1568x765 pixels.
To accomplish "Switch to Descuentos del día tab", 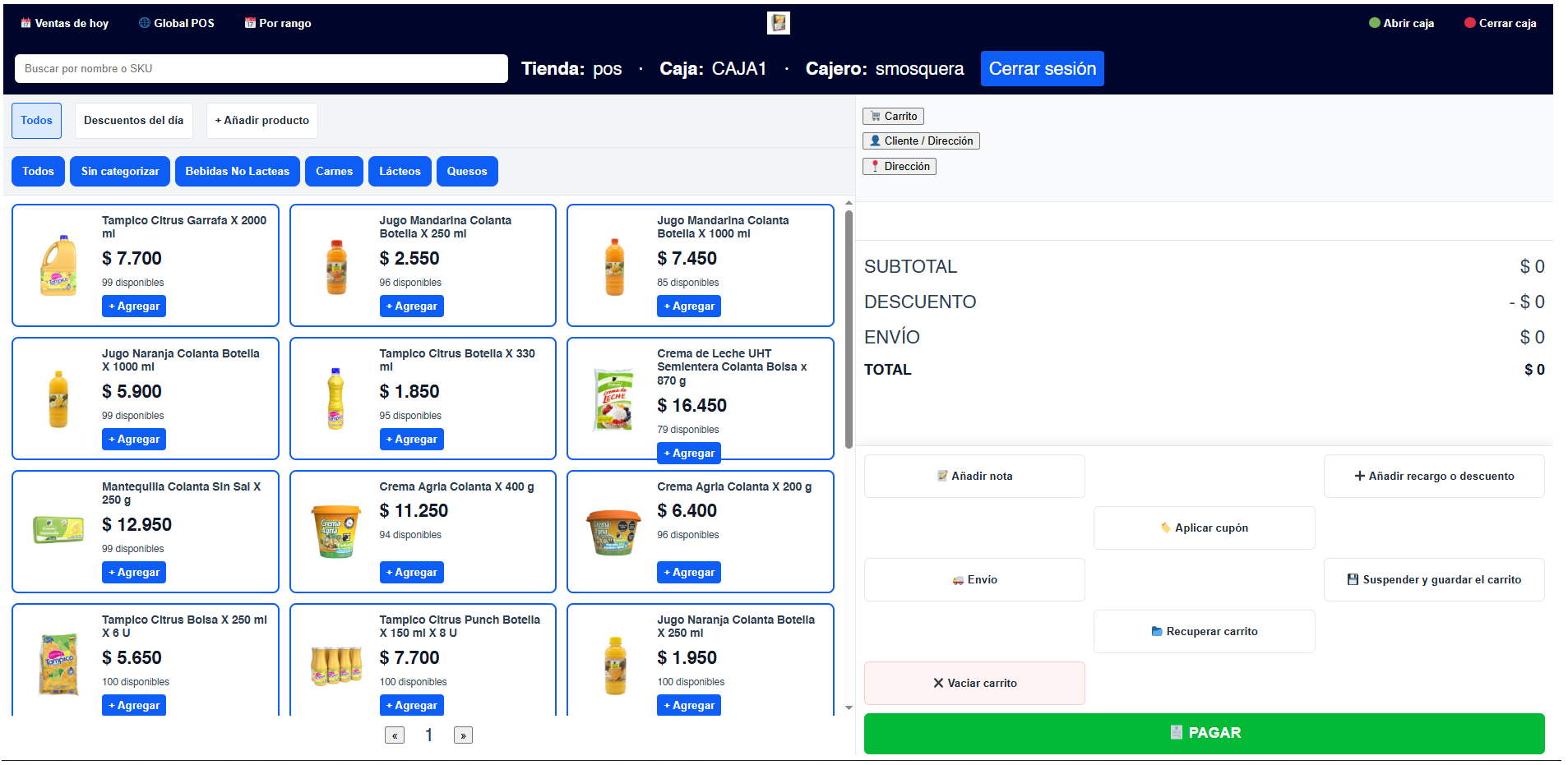I will (x=133, y=121).
